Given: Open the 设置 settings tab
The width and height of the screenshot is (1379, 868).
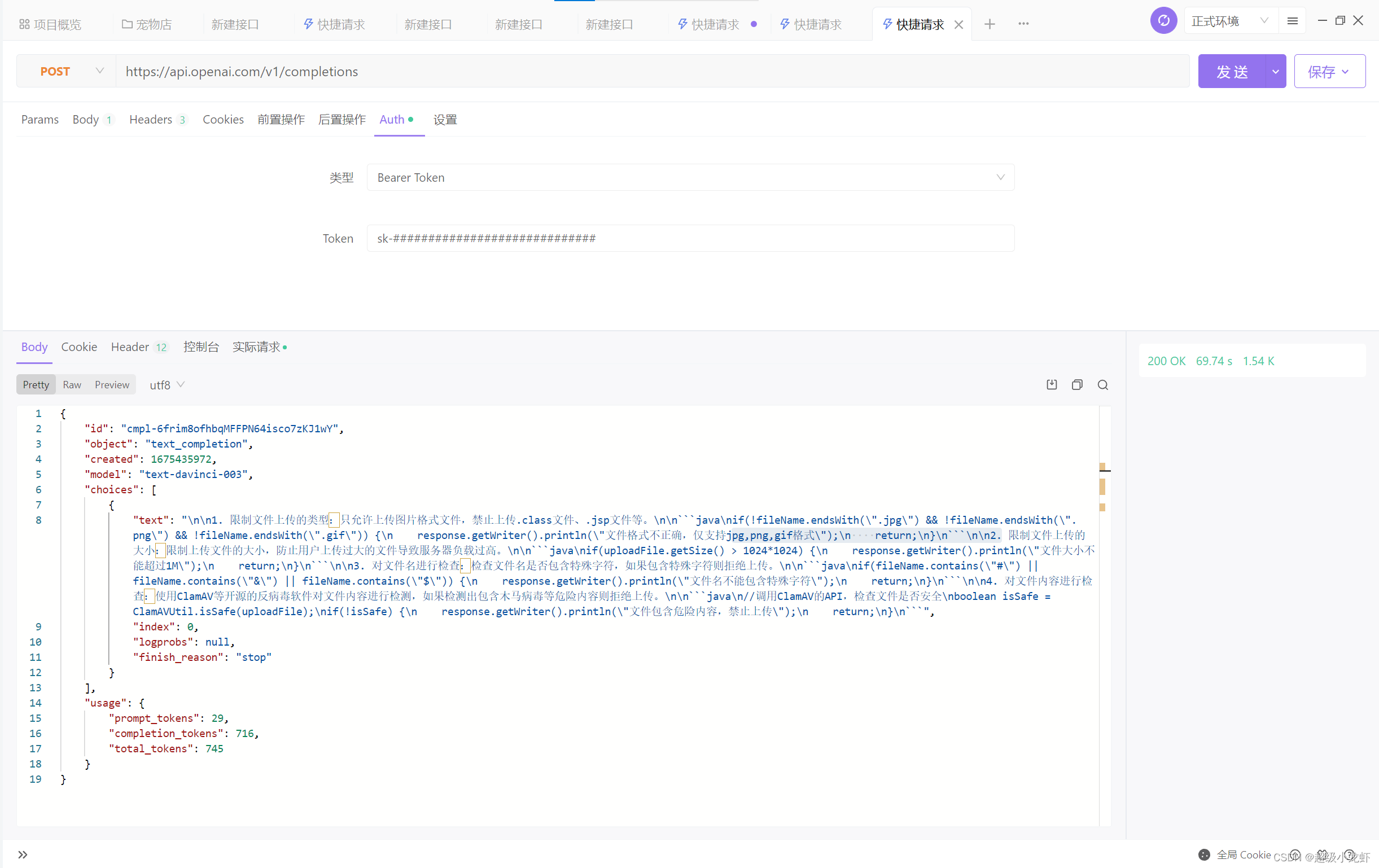Looking at the screenshot, I should [x=445, y=120].
